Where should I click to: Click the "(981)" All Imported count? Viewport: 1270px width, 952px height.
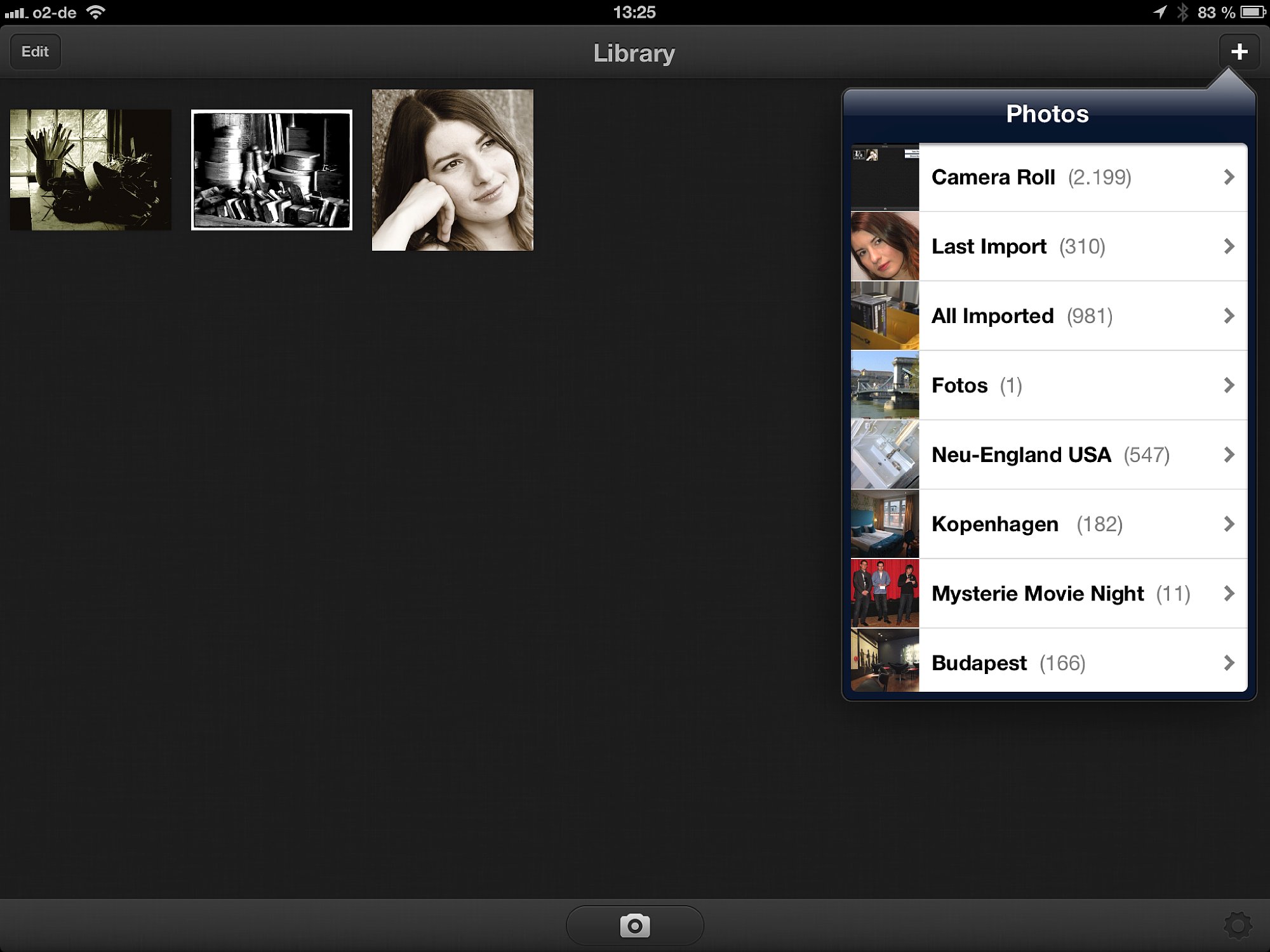(1090, 316)
